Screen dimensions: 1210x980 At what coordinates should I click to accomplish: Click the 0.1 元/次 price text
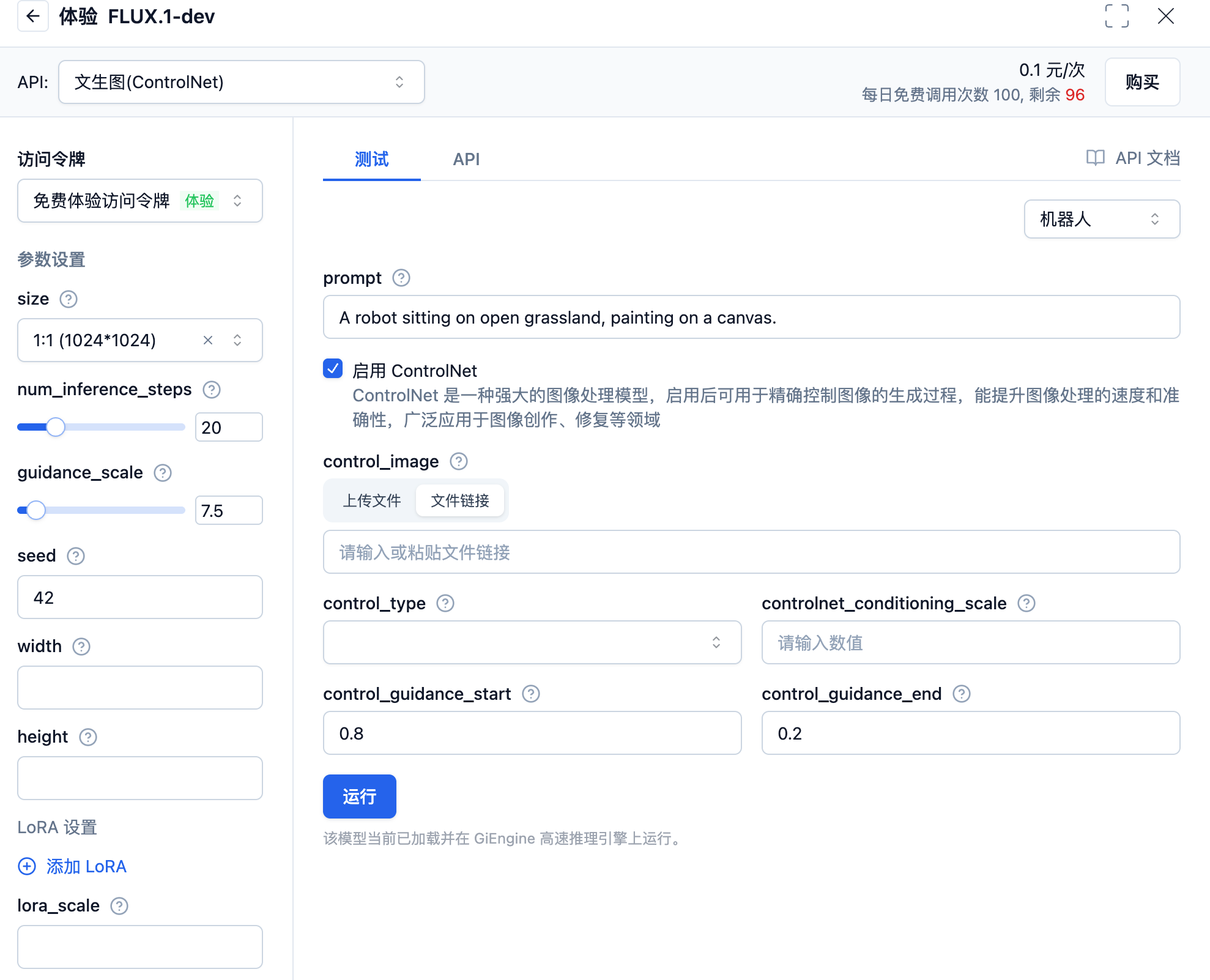coord(1052,70)
